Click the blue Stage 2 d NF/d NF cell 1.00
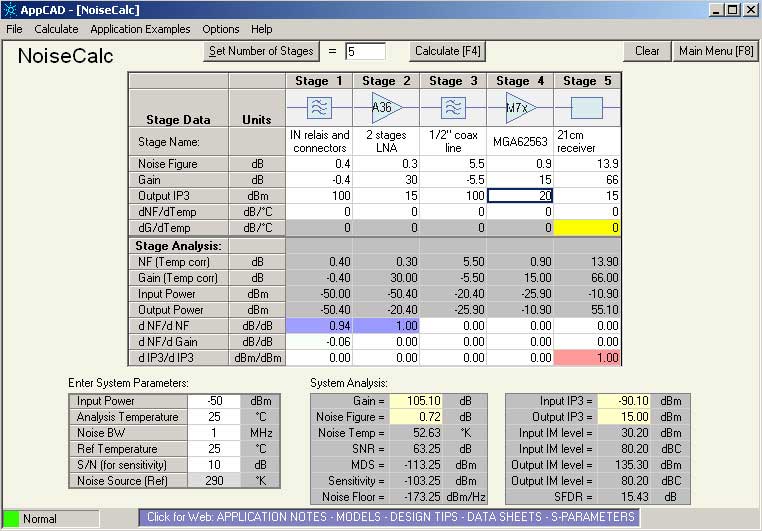The height and width of the screenshot is (531, 762). click(x=386, y=325)
